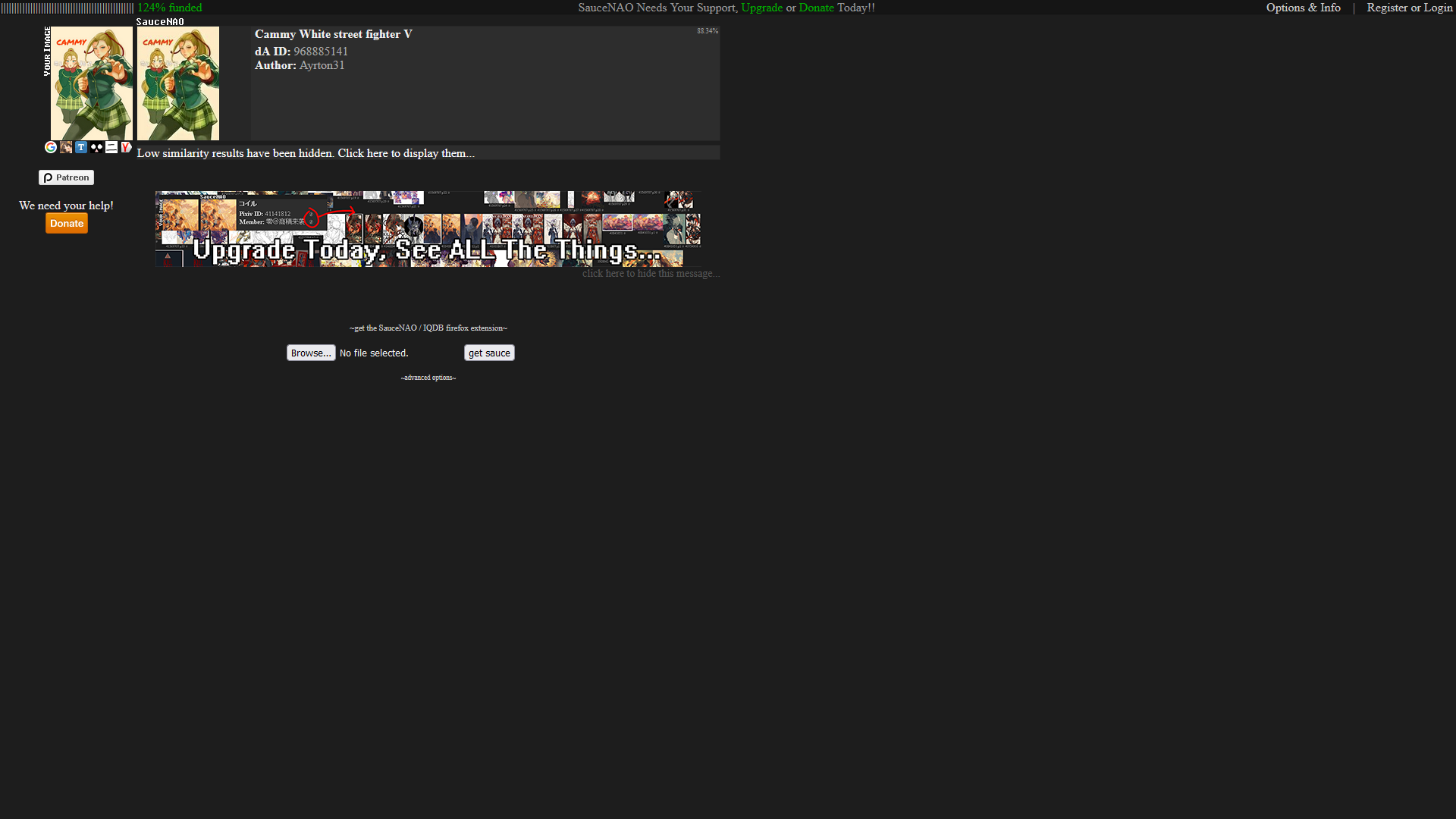Click the anime-face avatar search icon
Viewport: 1456px width, 819px height.
pyautogui.click(x=66, y=147)
